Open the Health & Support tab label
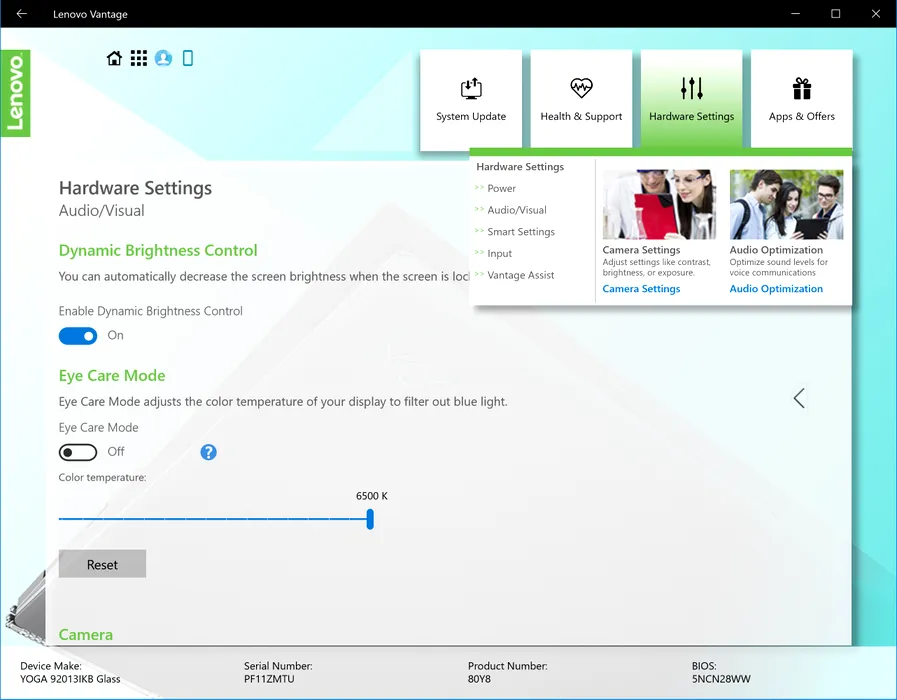 [581, 116]
